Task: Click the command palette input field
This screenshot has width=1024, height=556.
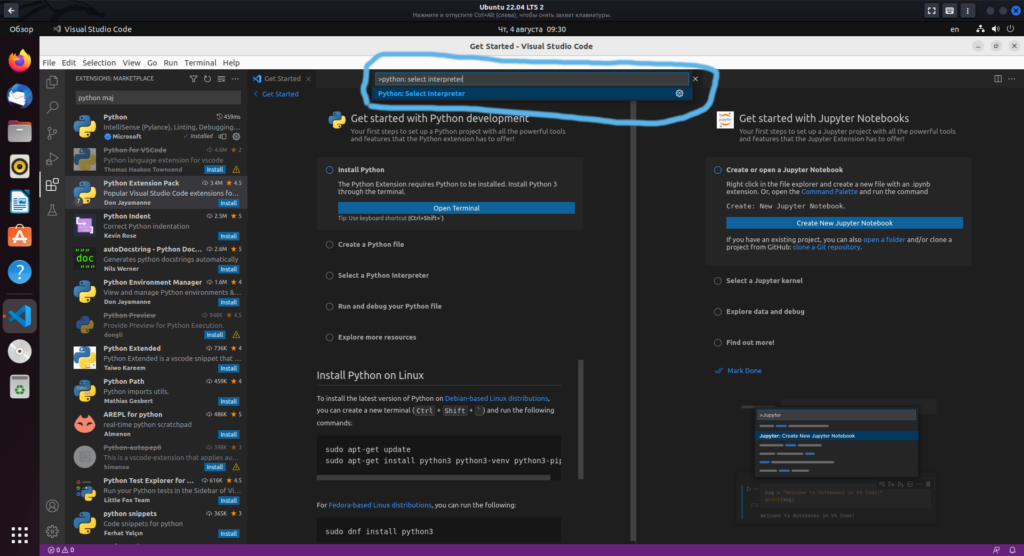Action: [x=531, y=79]
